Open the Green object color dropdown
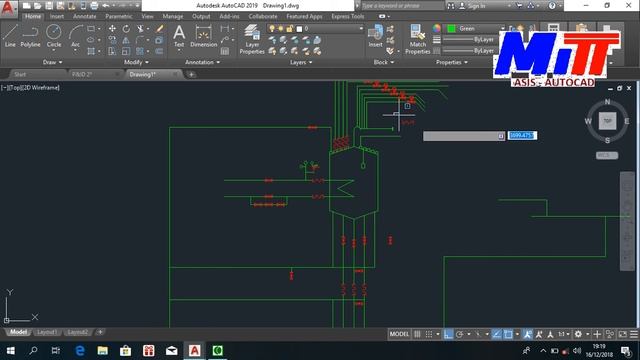640x360 pixels. tap(503, 29)
